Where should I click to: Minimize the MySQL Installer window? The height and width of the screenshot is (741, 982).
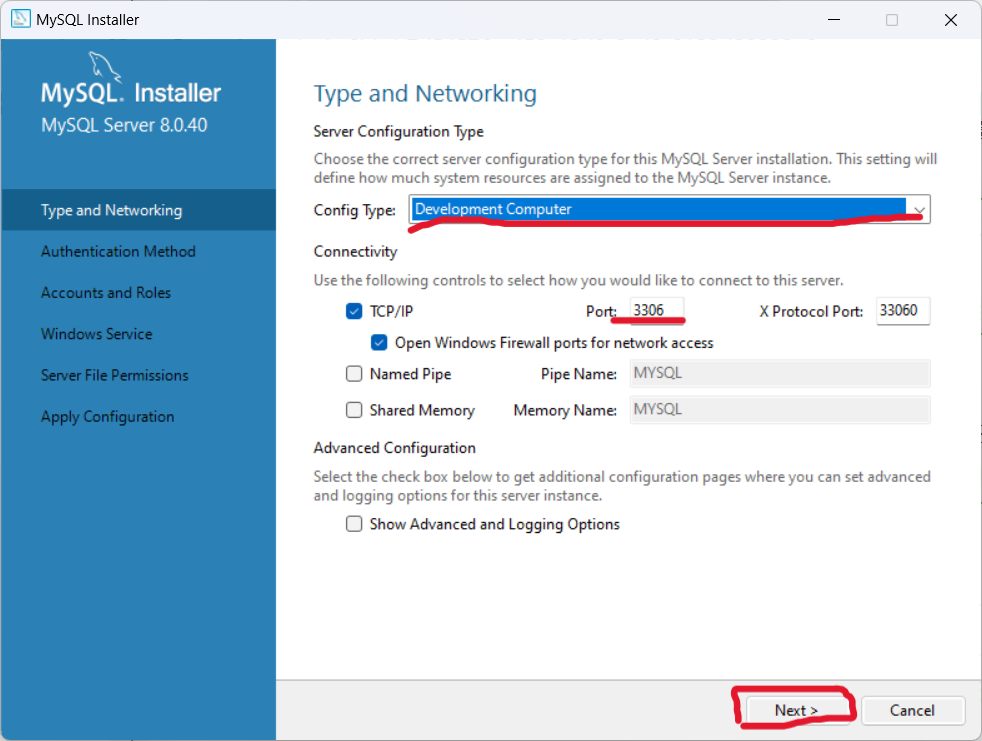coord(834,19)
